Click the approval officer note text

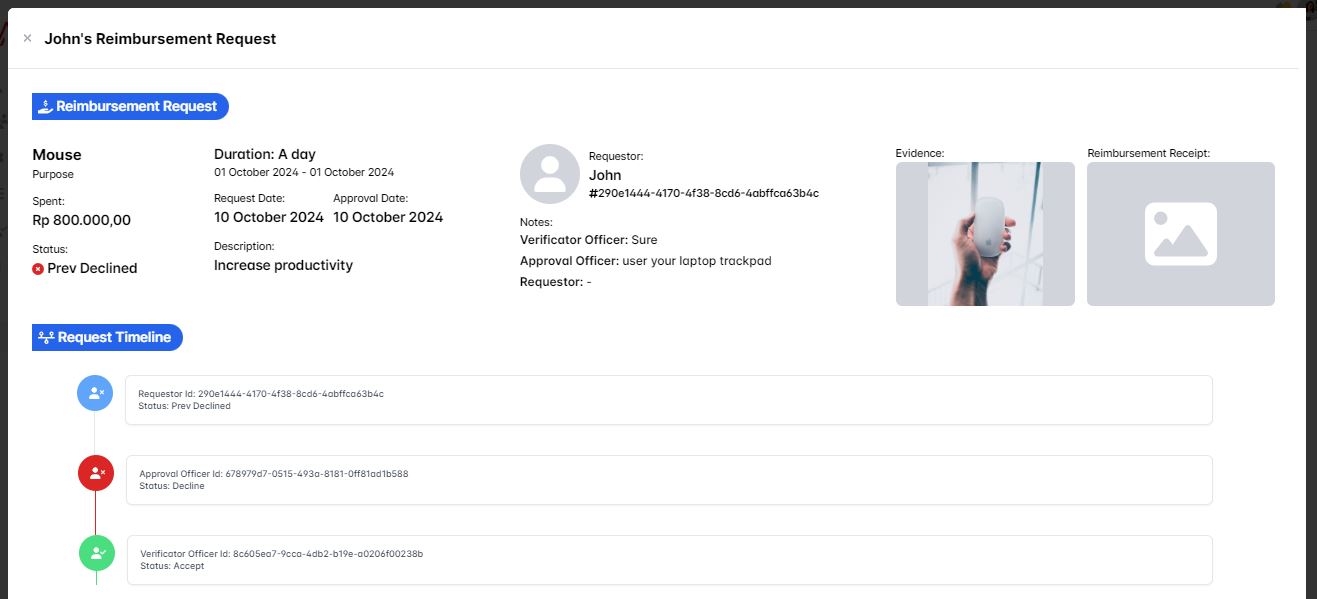(x=696, y=261)
